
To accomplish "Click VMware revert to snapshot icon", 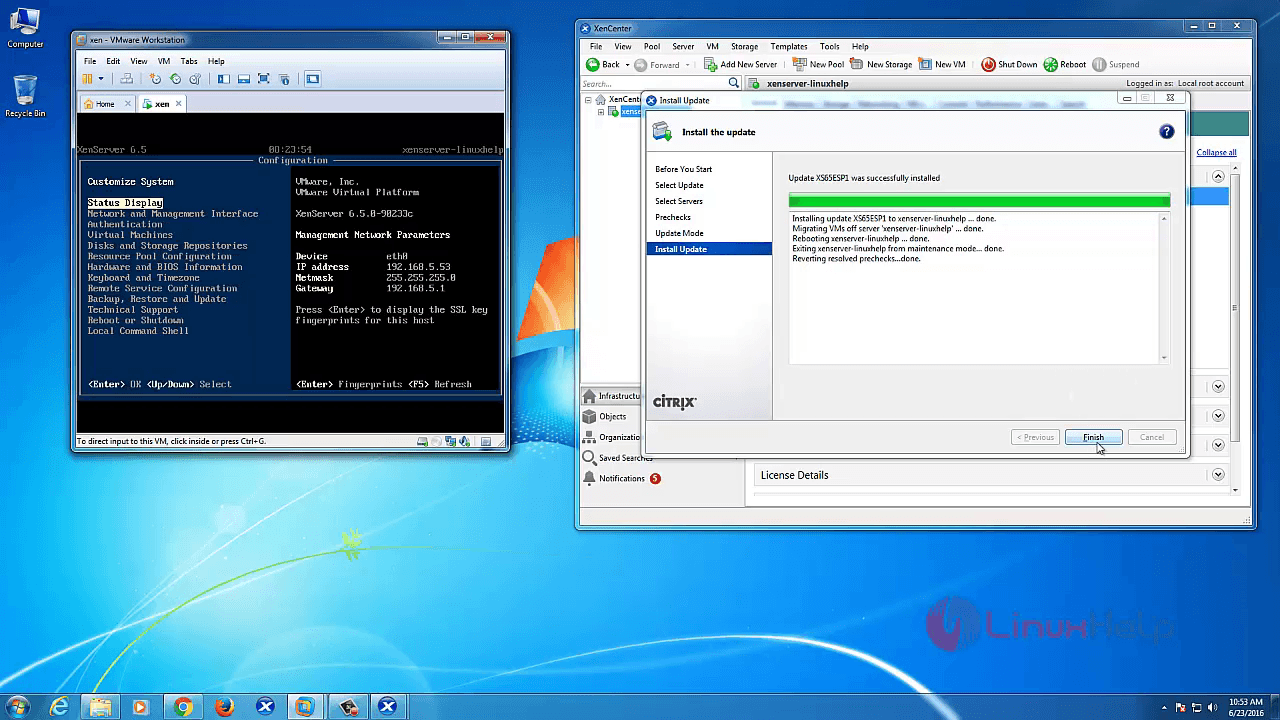I will point(175,79).
